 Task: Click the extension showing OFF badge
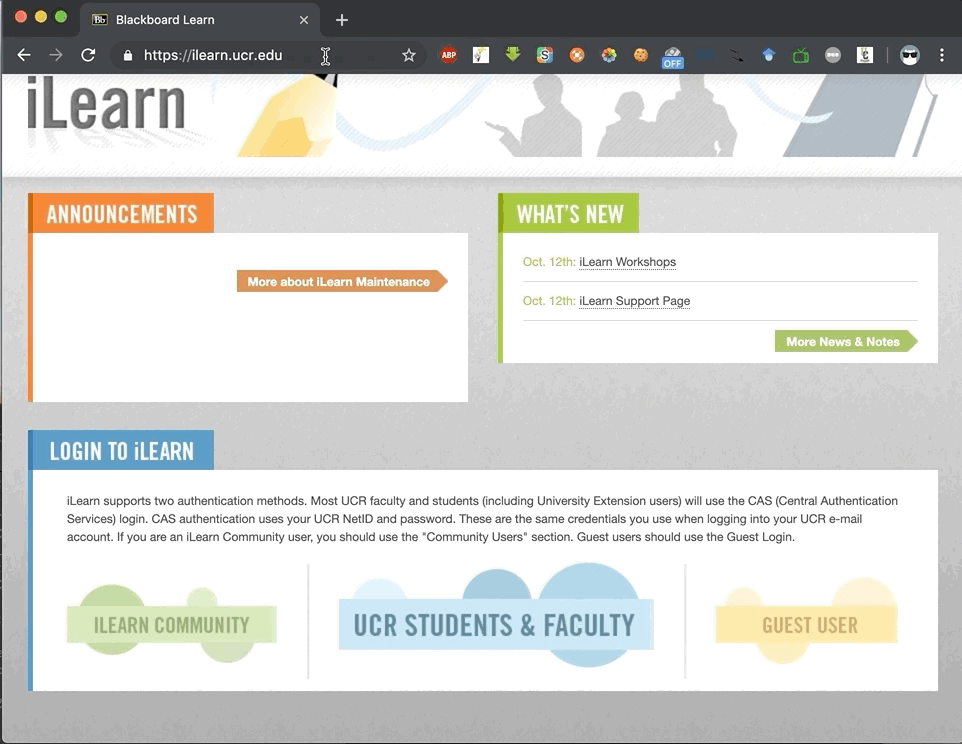[x=672, y=57]
